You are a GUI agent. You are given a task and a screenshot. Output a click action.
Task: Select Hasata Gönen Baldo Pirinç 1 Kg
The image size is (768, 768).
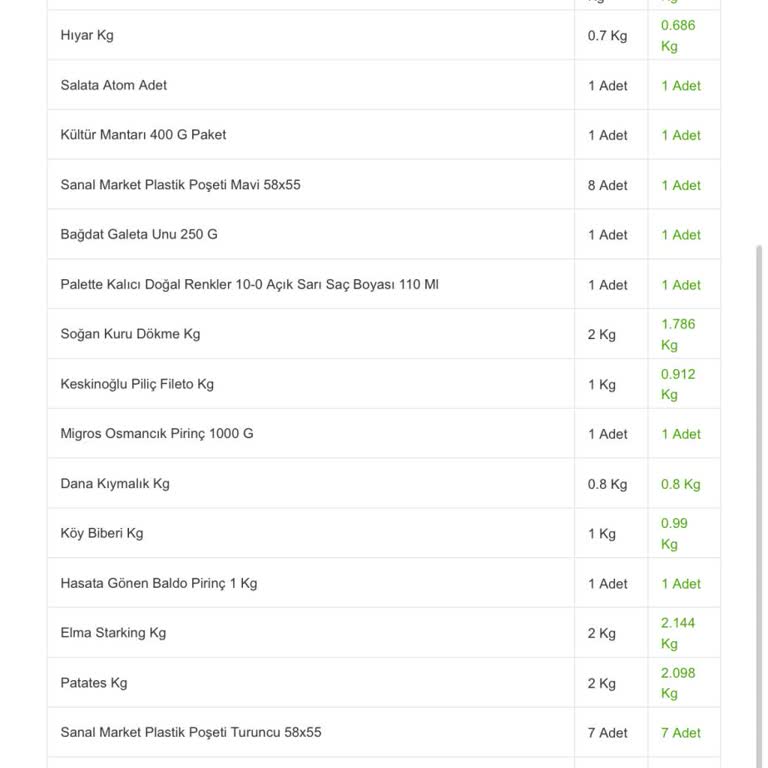coord(158,583)
